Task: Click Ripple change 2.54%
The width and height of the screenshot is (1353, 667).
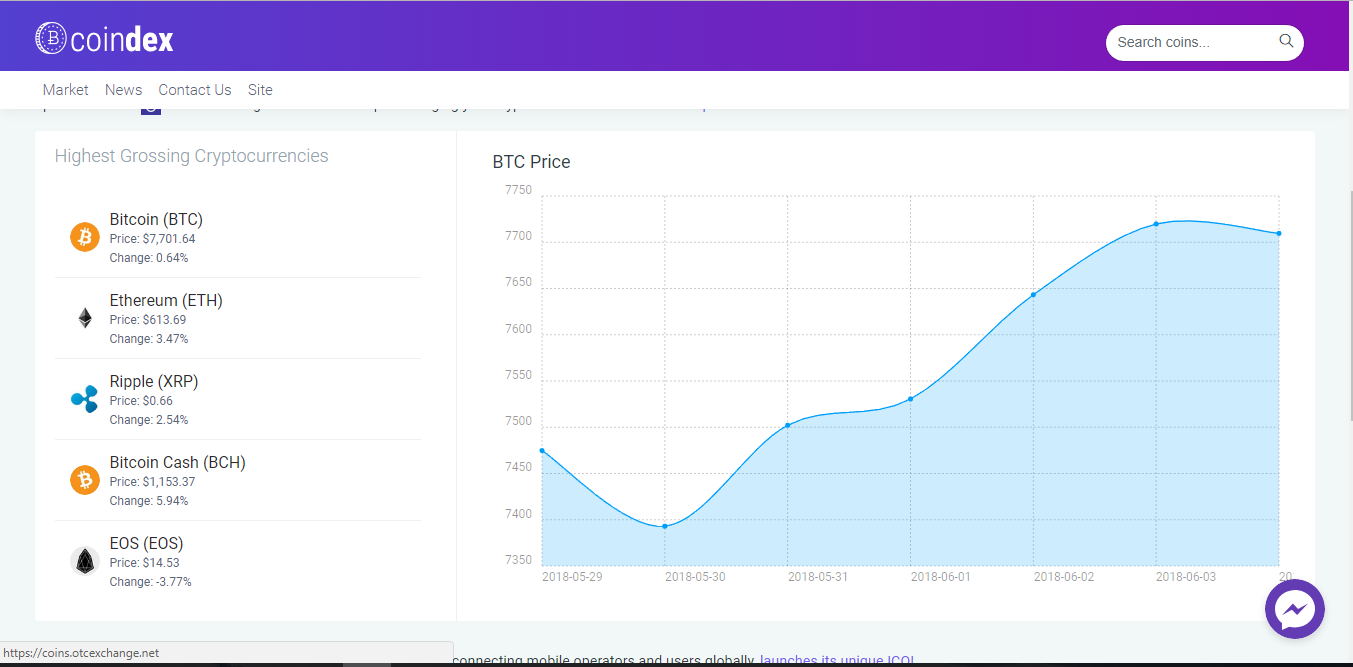Action: pyautogui.click(x=149, y=420)
